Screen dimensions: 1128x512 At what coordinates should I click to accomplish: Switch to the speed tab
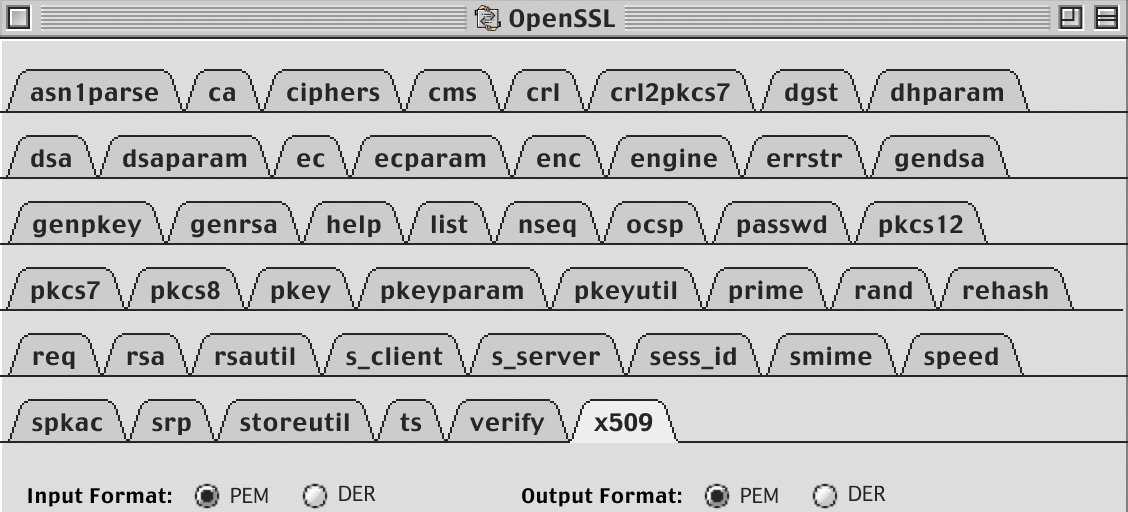pos(962,356)
